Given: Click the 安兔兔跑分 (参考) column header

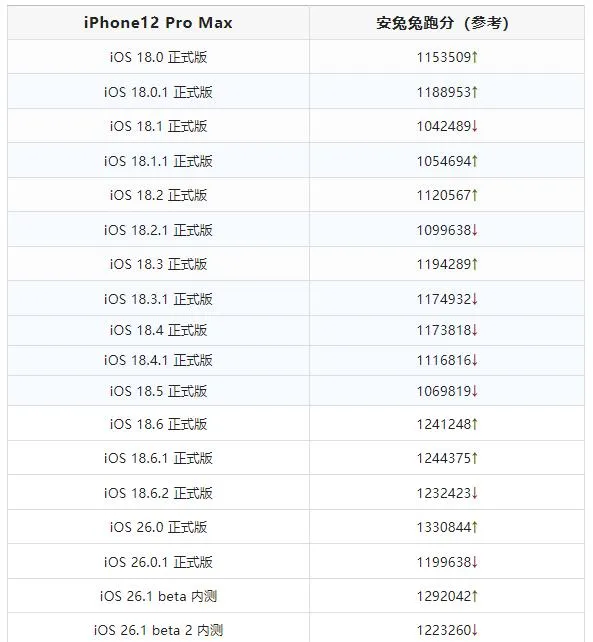Looking at the screenshot, I should [x=443, y=23].
